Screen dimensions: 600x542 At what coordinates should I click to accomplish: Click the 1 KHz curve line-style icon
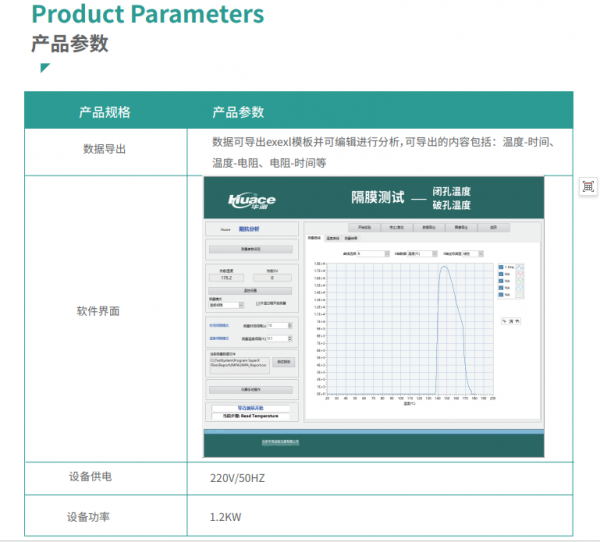[519, 268]
